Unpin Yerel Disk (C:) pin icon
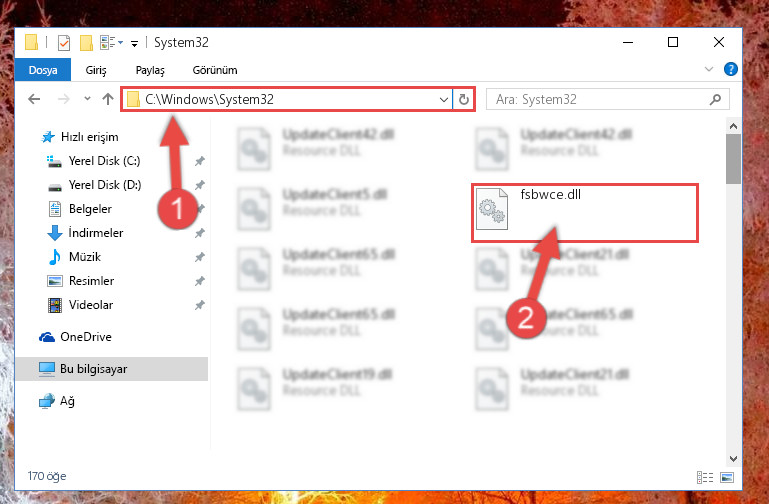 [200, 161]
